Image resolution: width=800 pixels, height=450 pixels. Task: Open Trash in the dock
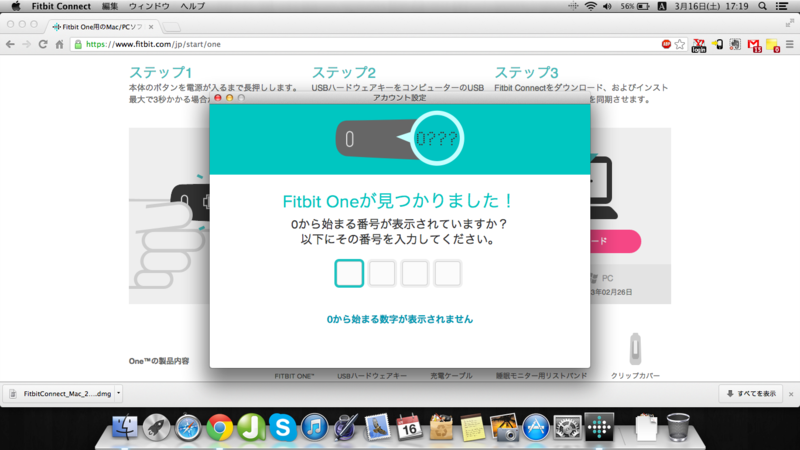pyautogui.click(x=678, y=427)
